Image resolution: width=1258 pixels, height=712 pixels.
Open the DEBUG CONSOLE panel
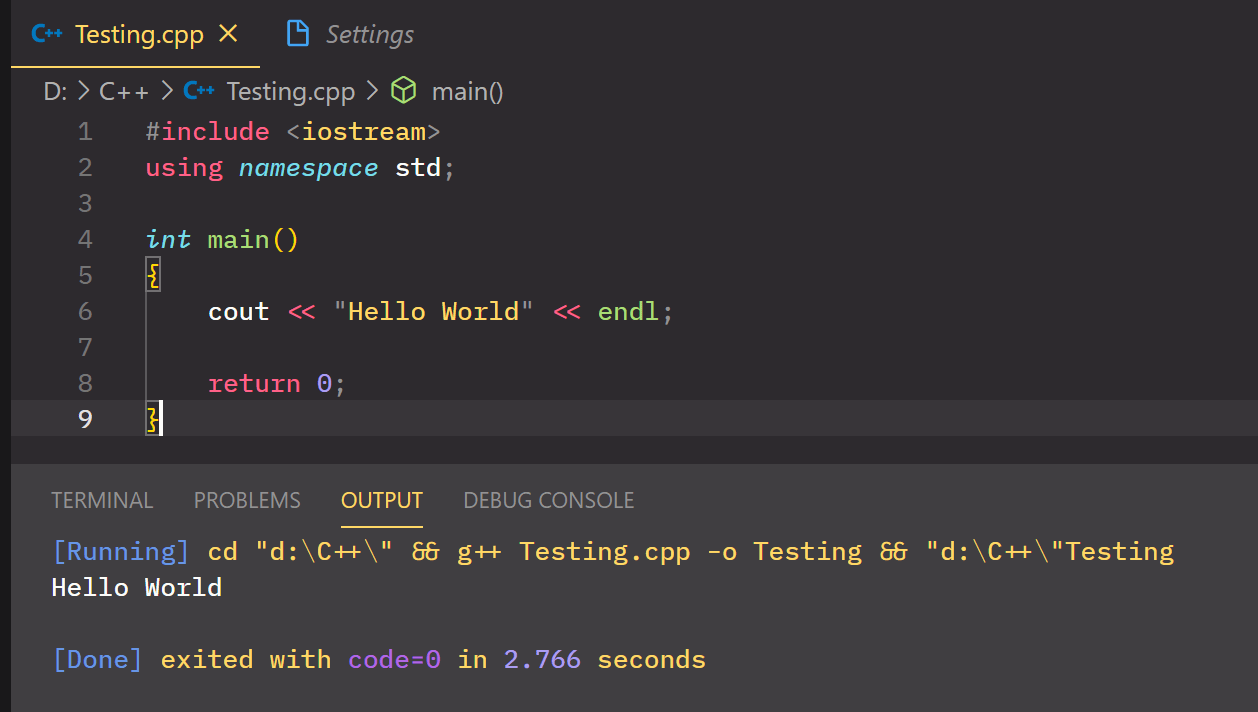click(x=548, y=500)
